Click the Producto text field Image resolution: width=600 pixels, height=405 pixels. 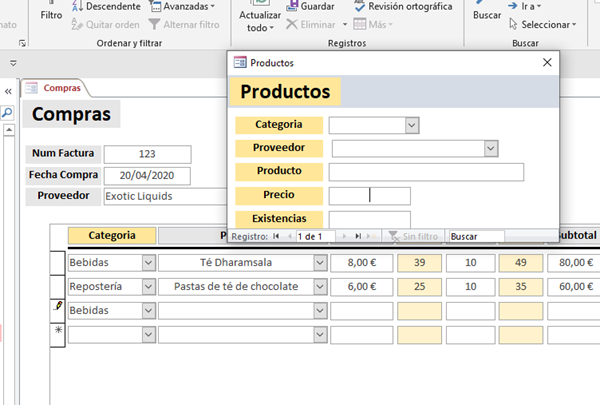(426, 172)
